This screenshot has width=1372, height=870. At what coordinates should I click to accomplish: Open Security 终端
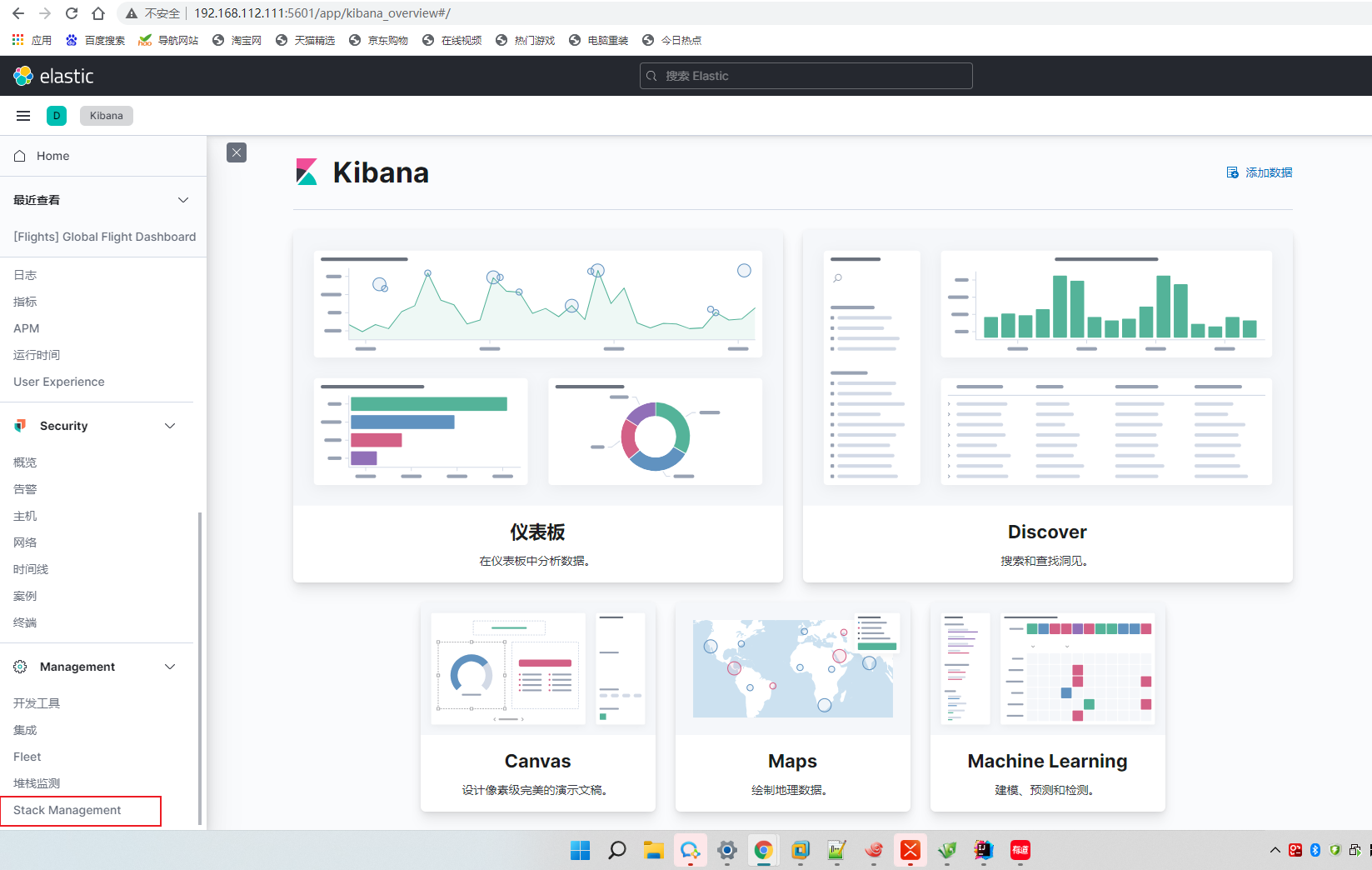pos(25,622)
